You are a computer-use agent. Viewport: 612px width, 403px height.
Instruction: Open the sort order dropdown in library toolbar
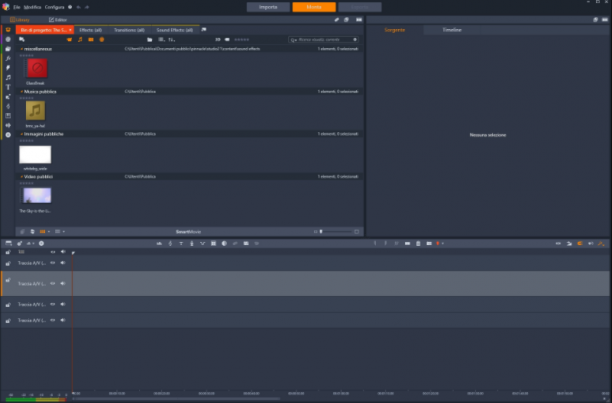click(171, 39)
